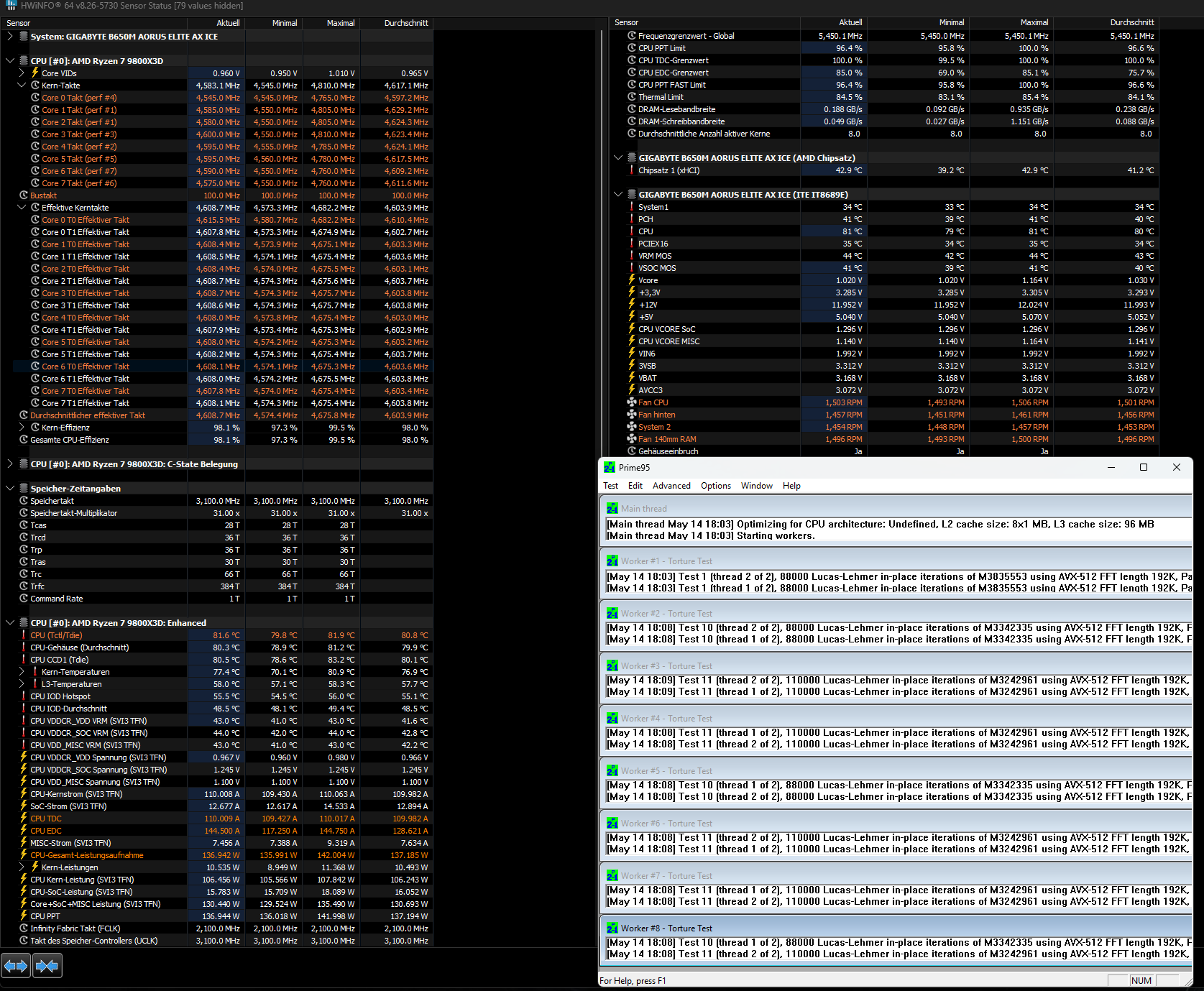Open the Edit menu in Prime95
Viewport: 1204px width, 991px height.
tap(635, 486)
